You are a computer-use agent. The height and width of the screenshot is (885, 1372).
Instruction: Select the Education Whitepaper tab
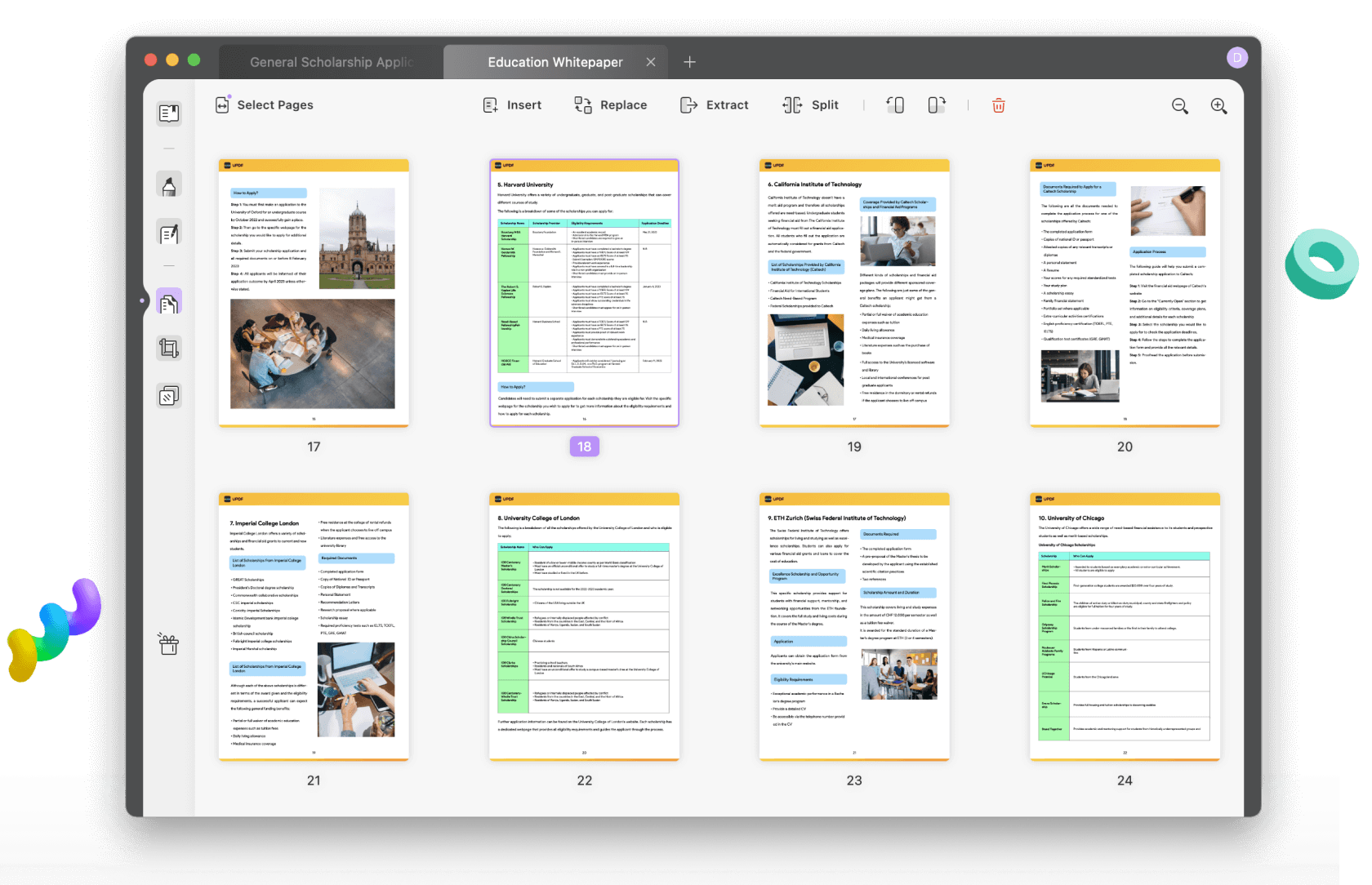555,62
